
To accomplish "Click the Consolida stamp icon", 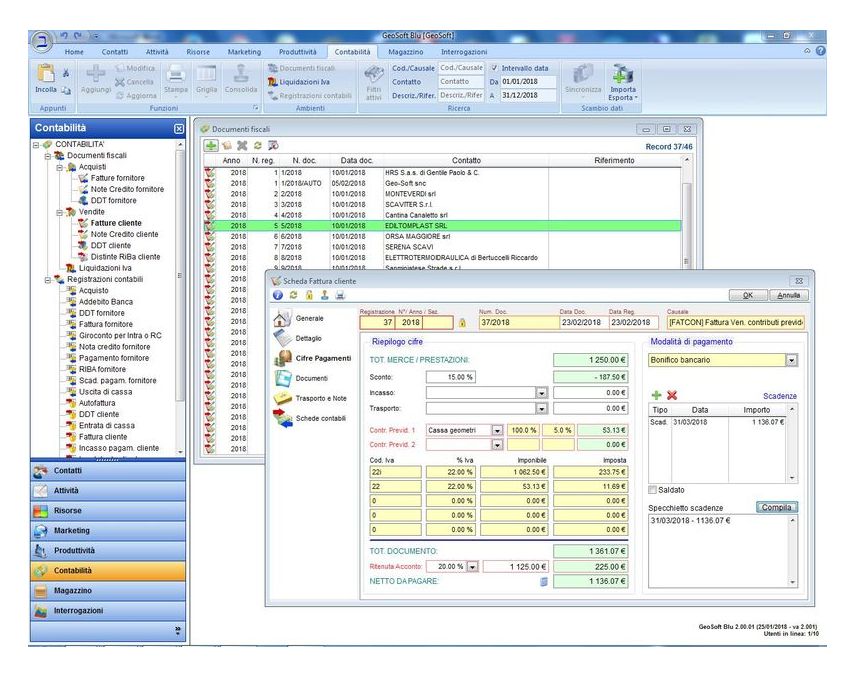I will [x=241, y=73].
